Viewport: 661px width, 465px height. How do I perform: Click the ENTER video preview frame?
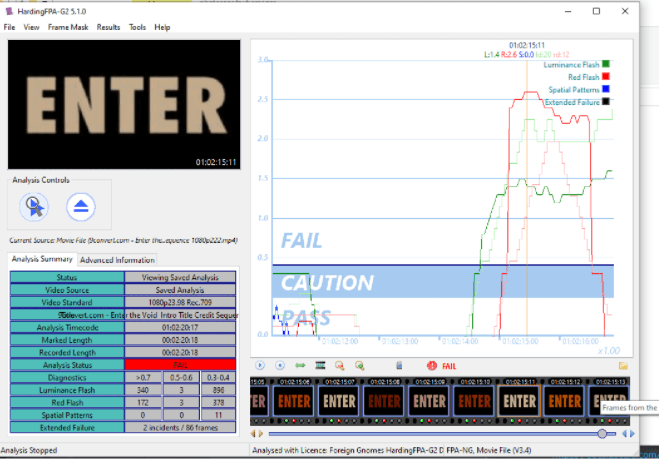124,105
